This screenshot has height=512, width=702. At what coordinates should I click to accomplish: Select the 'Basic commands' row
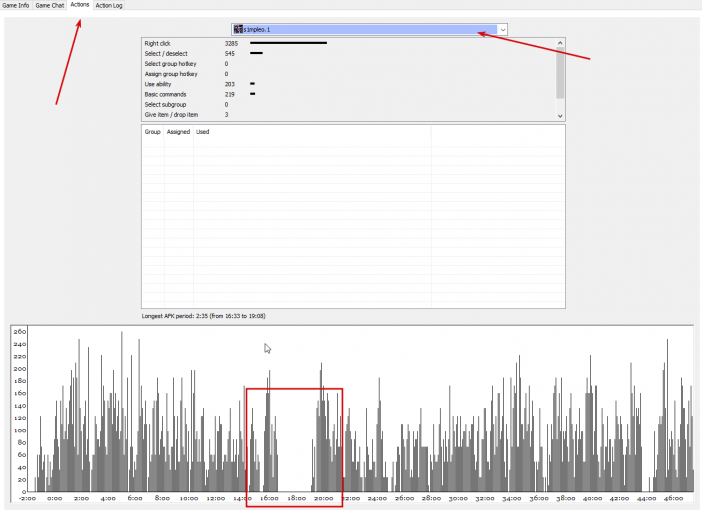349,94
